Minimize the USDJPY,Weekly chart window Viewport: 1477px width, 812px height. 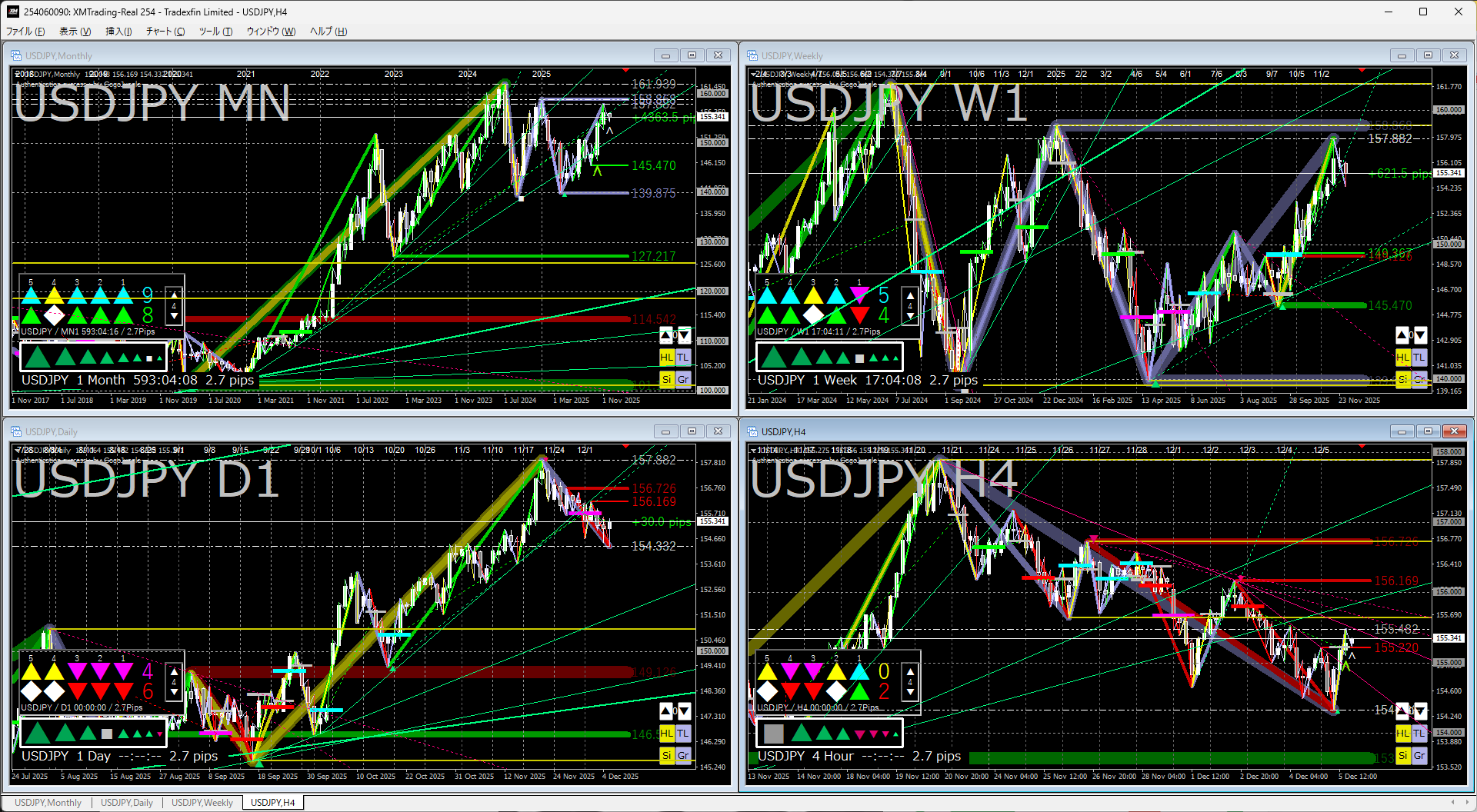(1402, 55)
